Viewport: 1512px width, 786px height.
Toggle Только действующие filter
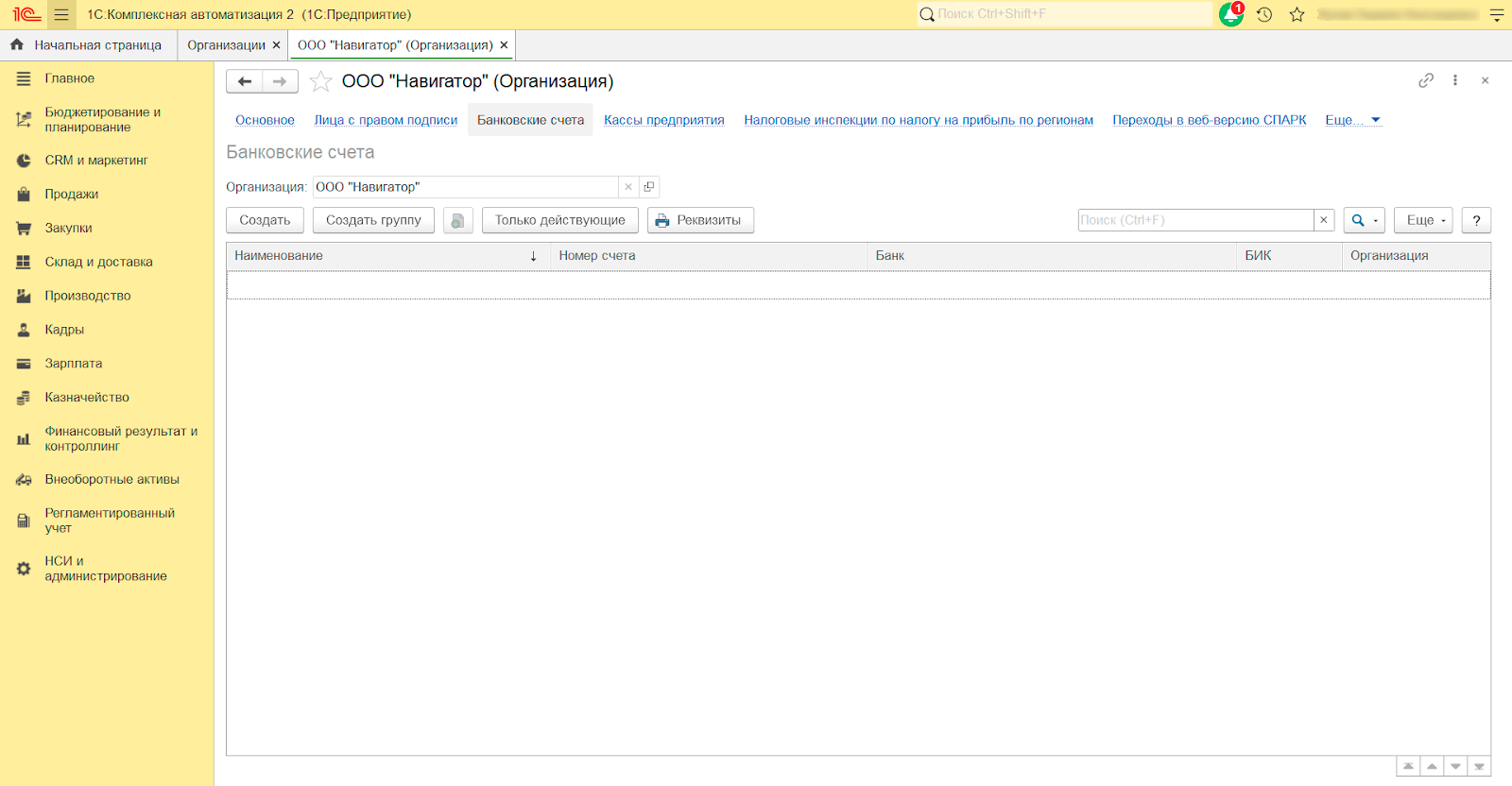click(x=559, y=220)
